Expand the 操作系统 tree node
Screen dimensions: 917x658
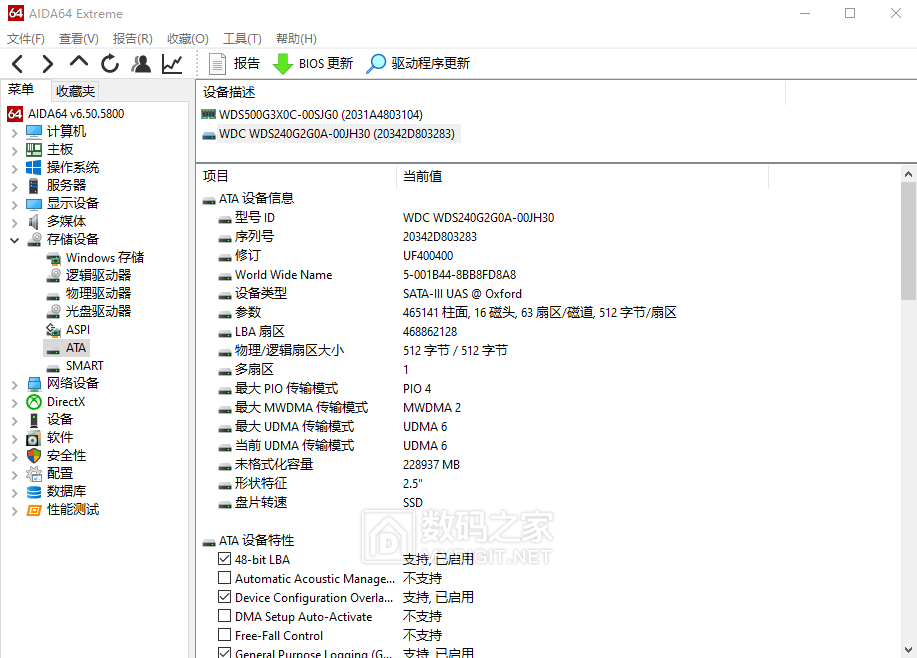coord(15,169)
